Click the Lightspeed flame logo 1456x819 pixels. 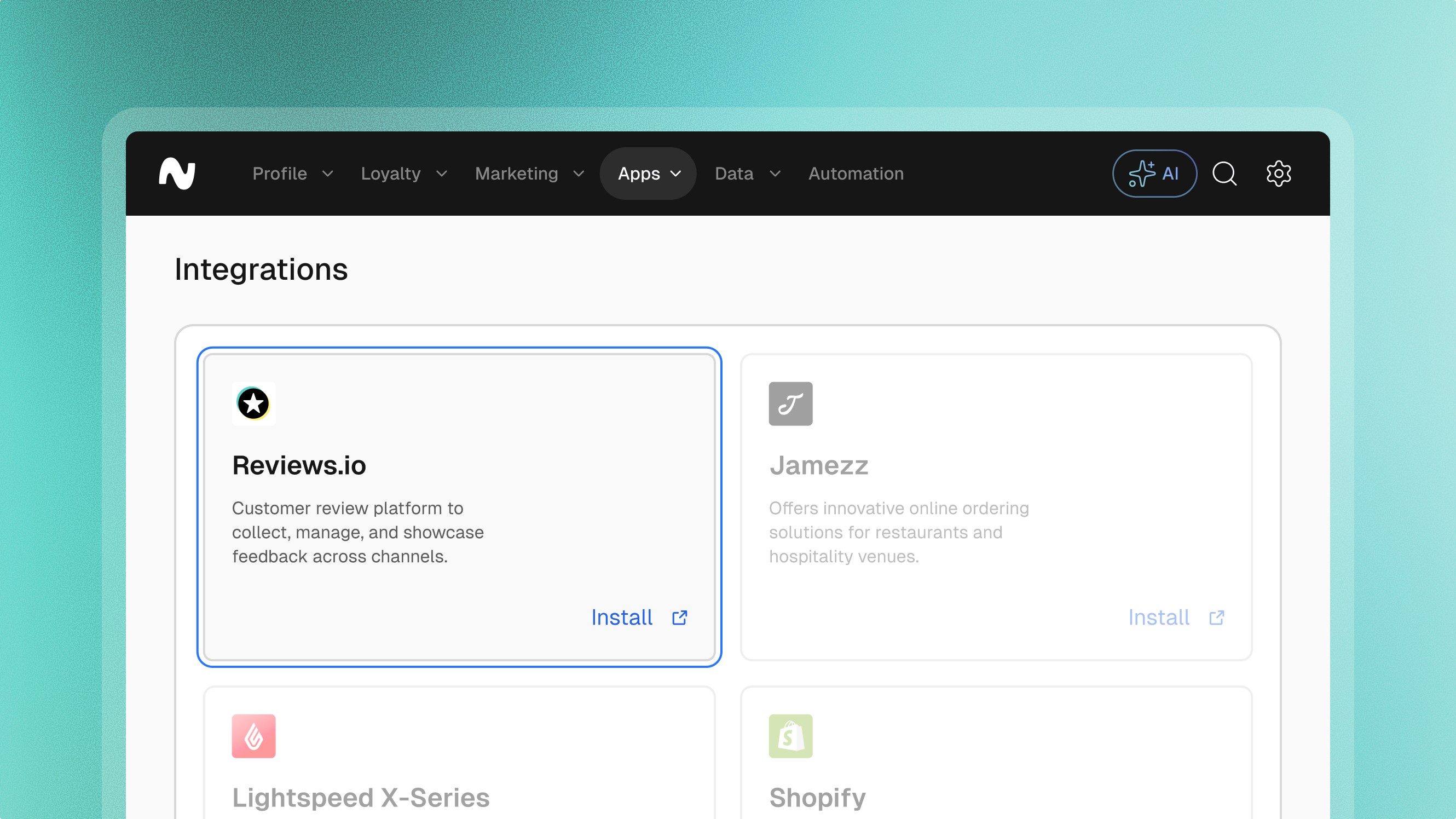(253, 736)
